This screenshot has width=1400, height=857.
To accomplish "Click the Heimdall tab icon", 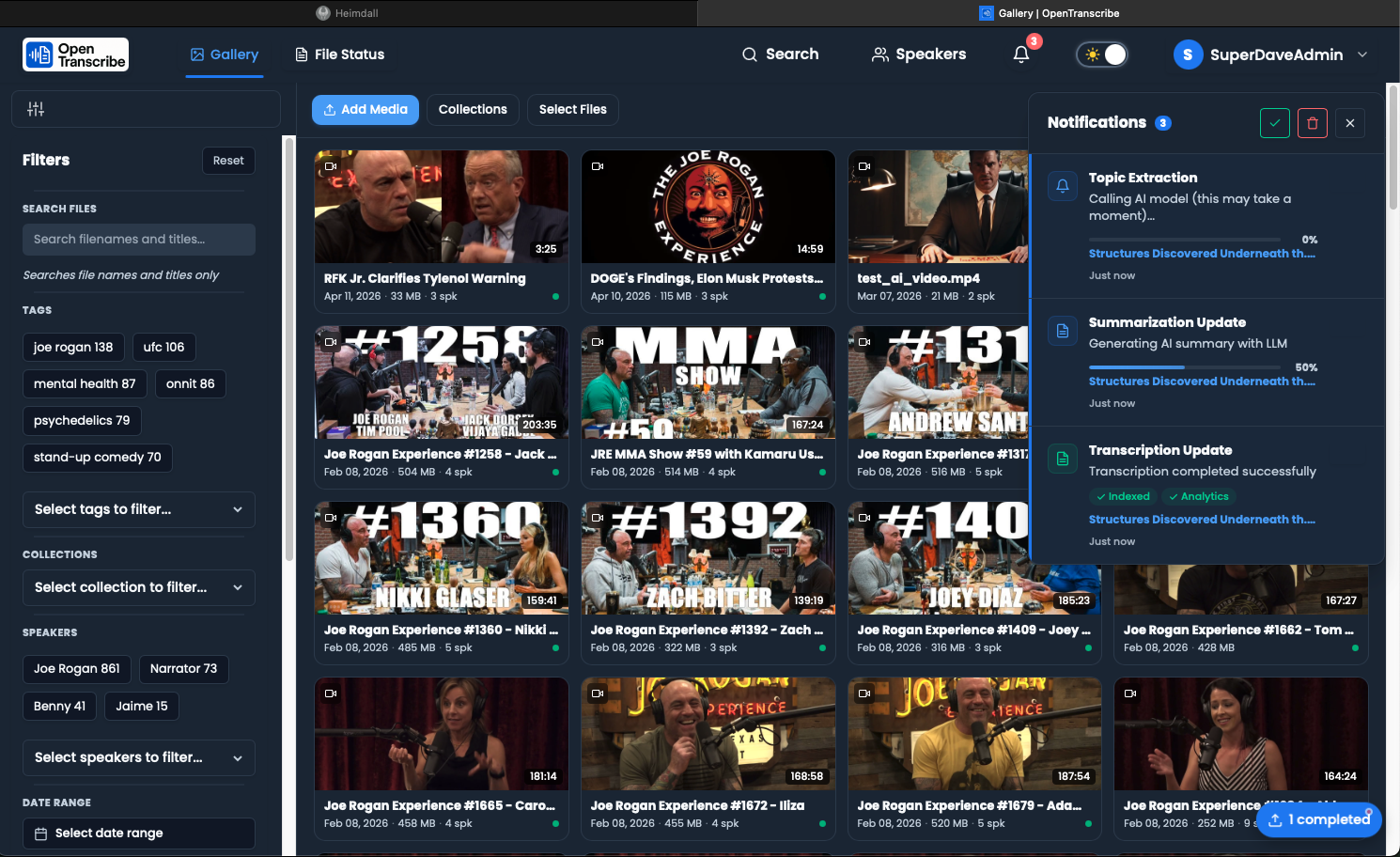I will point(323,13).
